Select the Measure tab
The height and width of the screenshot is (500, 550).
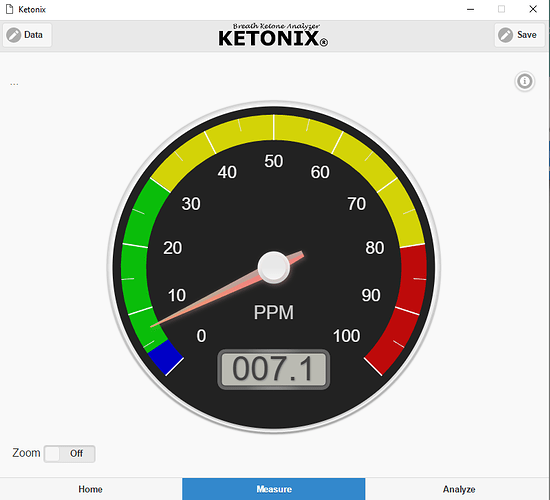point(274,489)
